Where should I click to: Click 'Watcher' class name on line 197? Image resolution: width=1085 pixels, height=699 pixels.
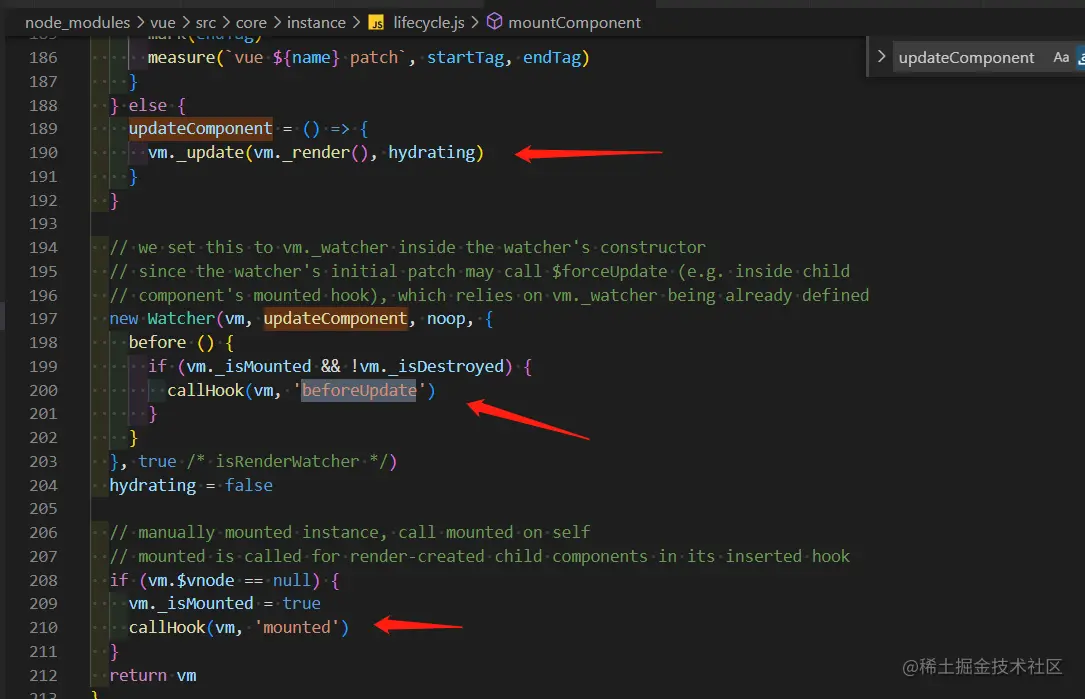click(x=181, y=318)
